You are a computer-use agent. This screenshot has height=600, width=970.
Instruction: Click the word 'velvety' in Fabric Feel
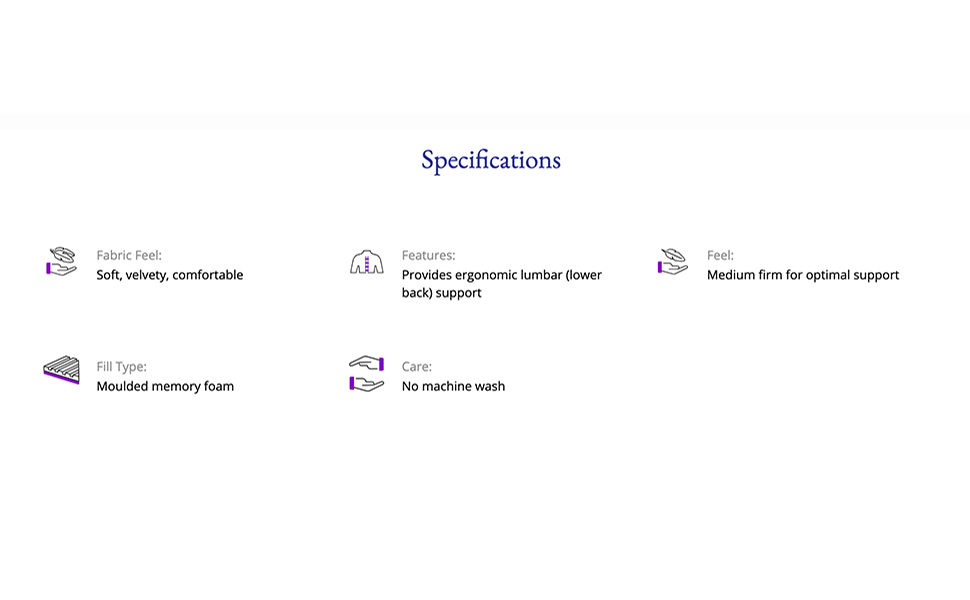pyautogui.click(x=148, y=275)
